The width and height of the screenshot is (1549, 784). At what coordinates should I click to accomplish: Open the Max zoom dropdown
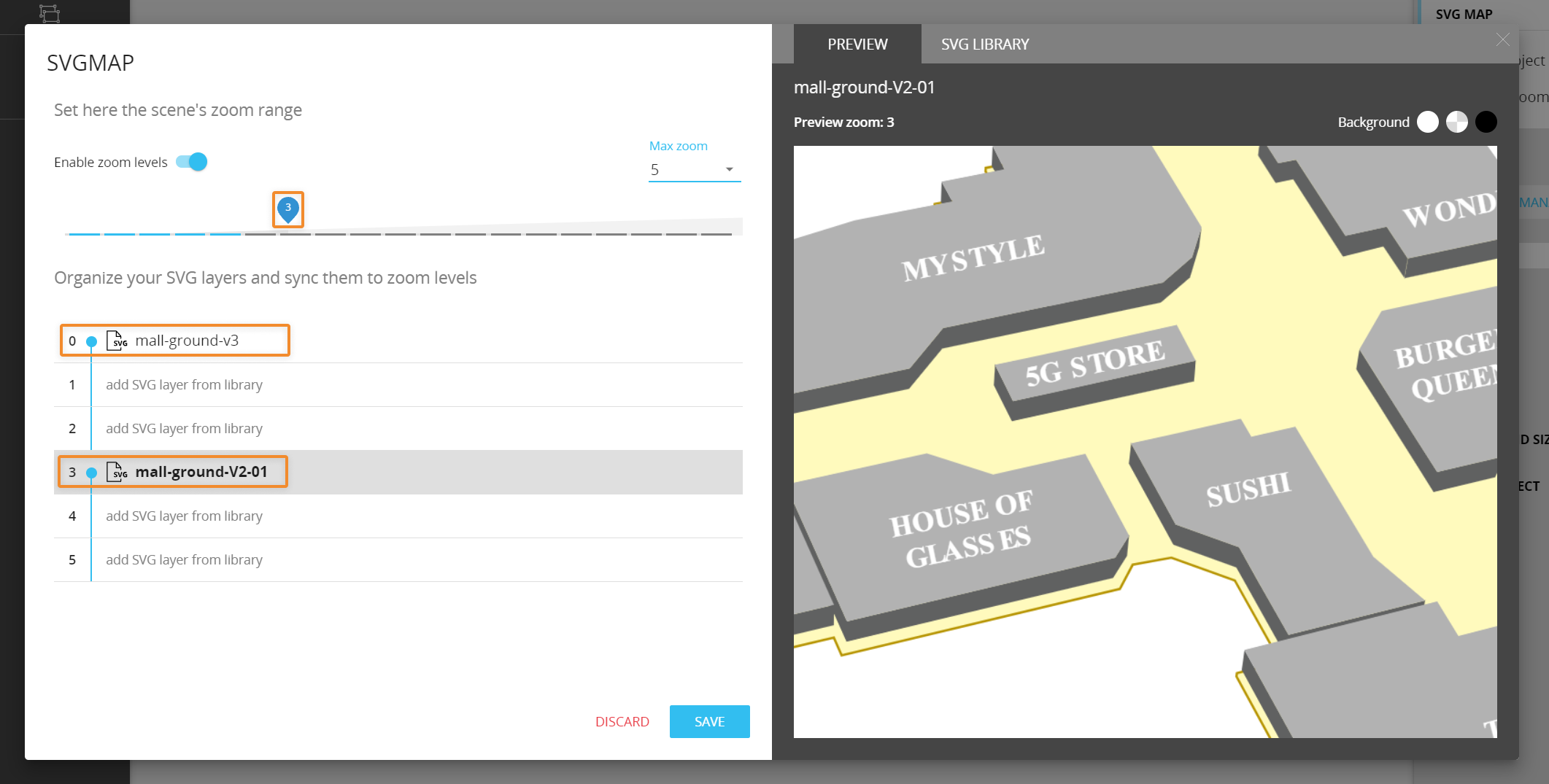(x=695, y=170)
